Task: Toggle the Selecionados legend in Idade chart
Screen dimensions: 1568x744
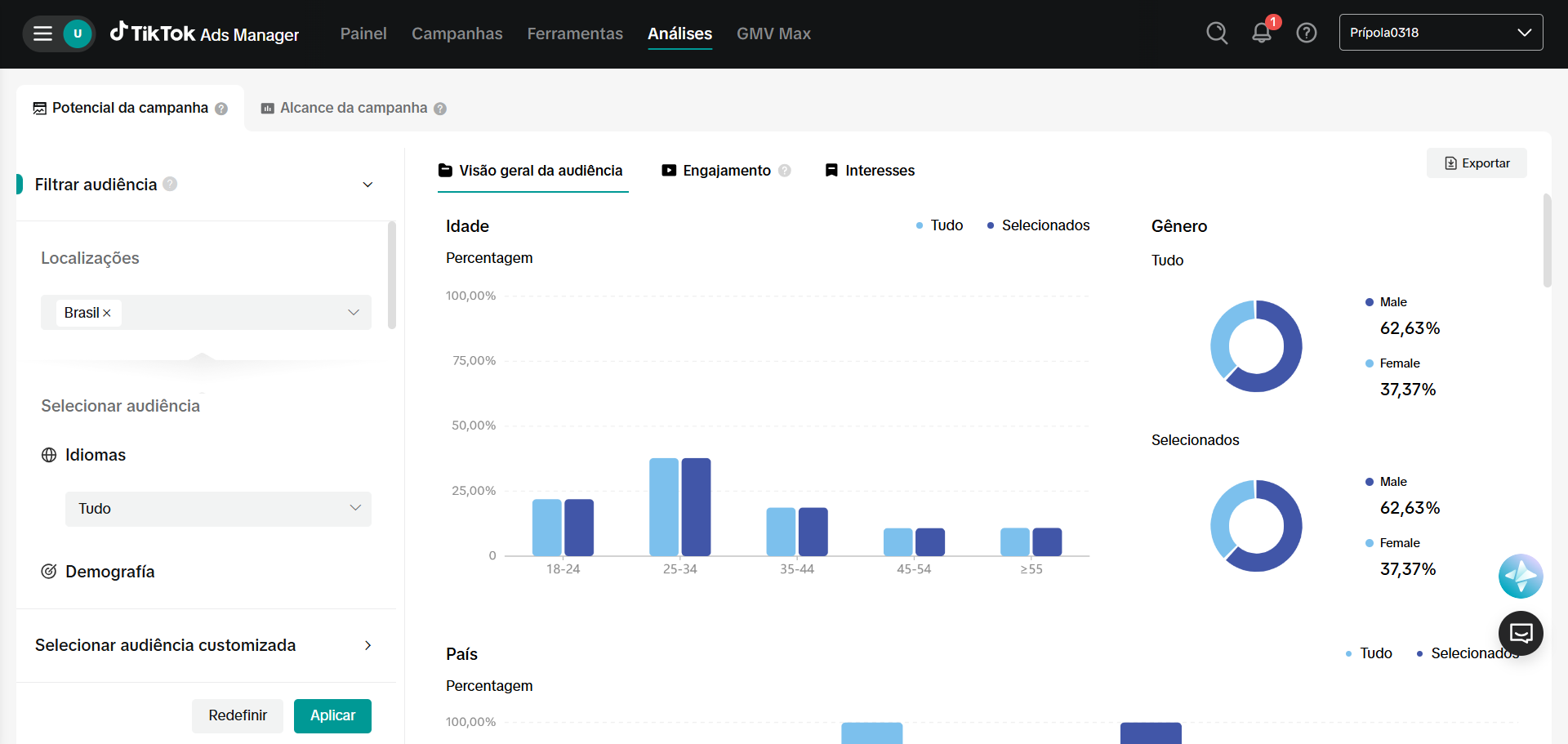Action: tap(1038, 225)
